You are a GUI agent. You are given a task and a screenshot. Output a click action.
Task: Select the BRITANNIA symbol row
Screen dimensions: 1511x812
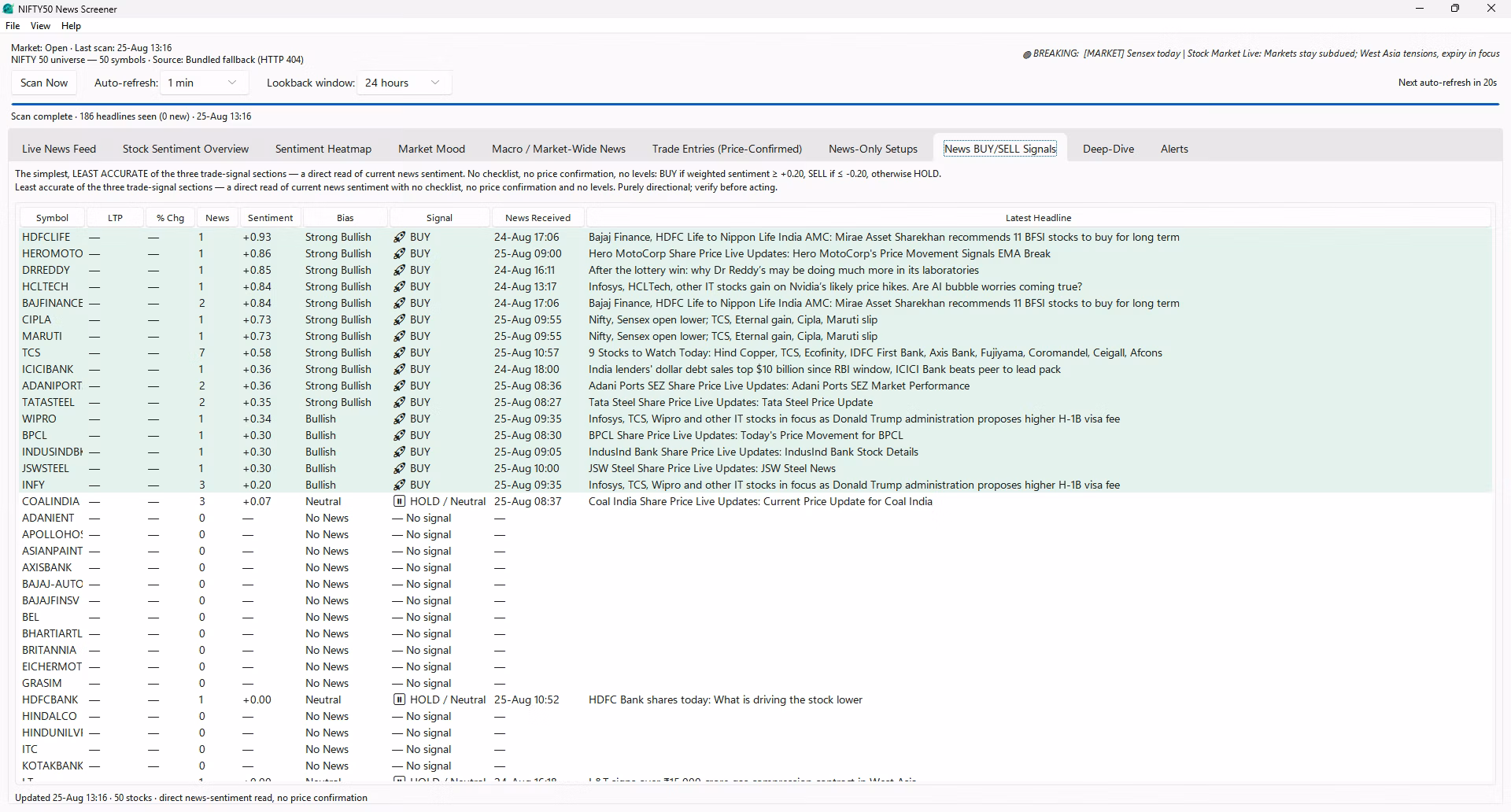755,650
